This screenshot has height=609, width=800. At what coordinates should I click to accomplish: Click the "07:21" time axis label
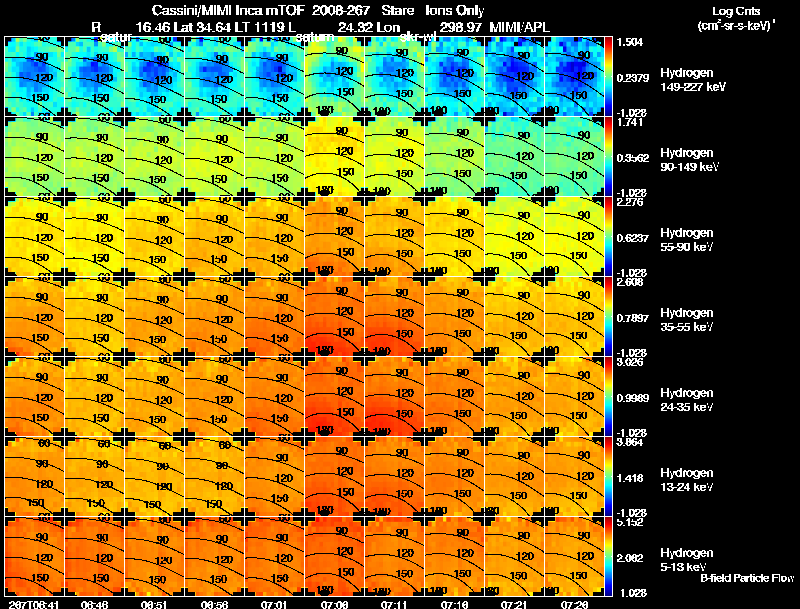(x=515, y=604)
